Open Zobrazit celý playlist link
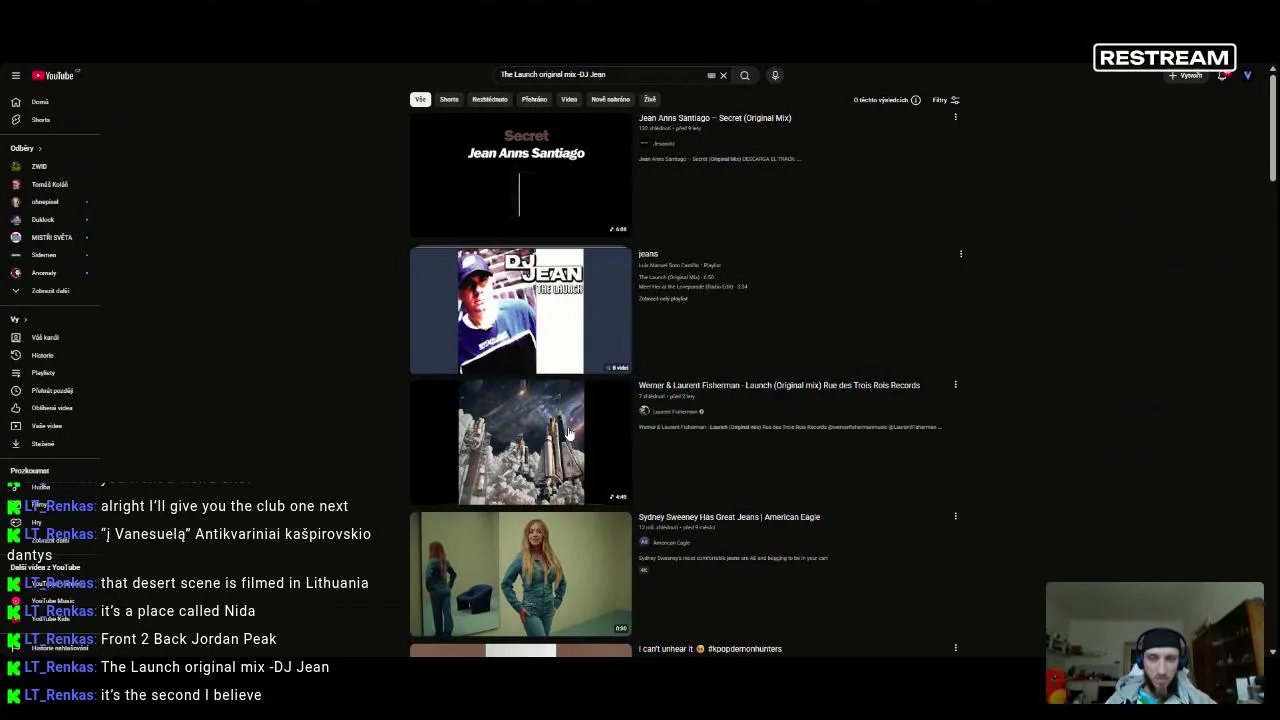This screenshot has width=1280, height=720. [663, 299]
